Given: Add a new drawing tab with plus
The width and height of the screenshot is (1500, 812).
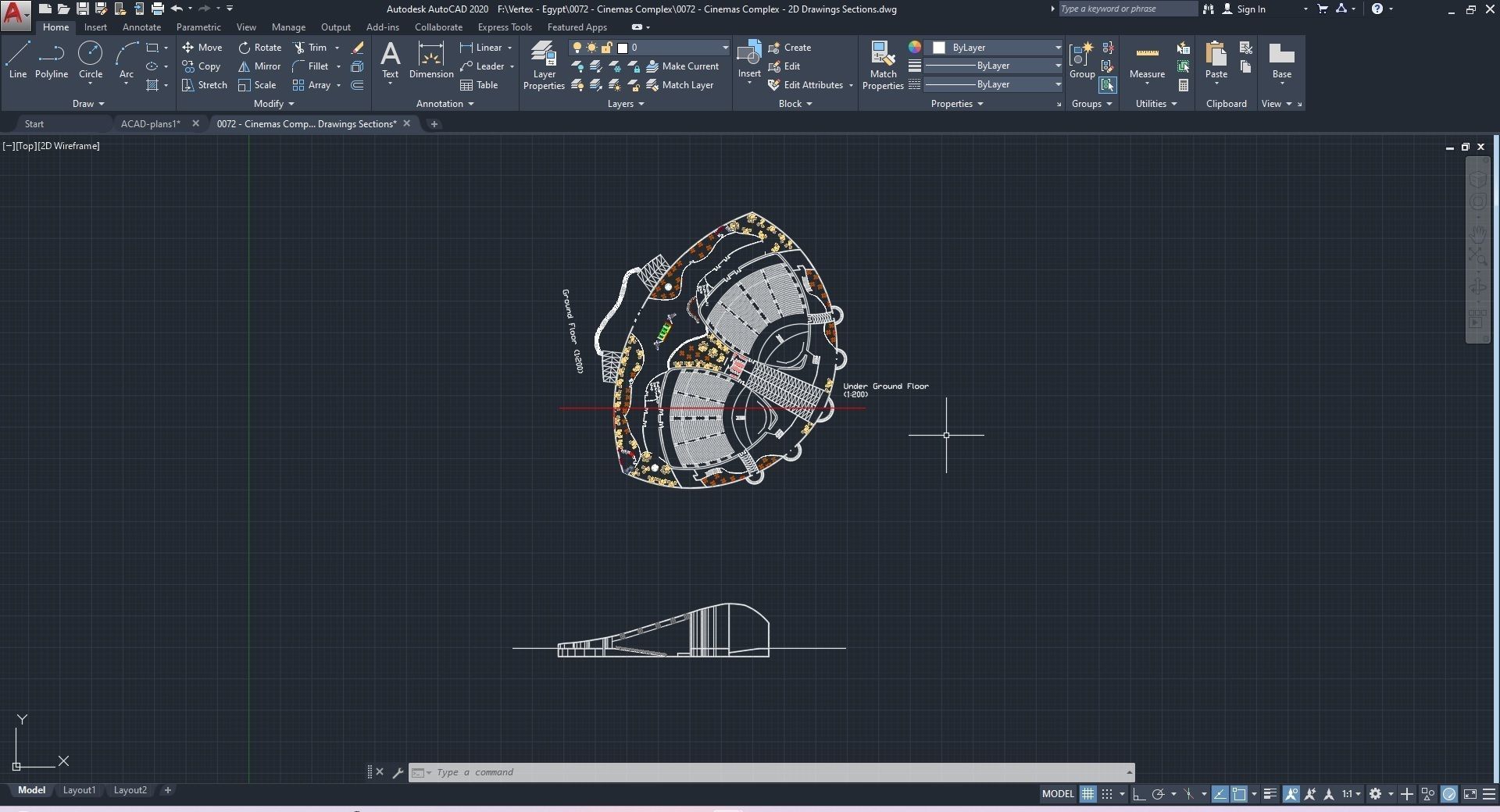Looking at the screenshot, I should [434, 124].
